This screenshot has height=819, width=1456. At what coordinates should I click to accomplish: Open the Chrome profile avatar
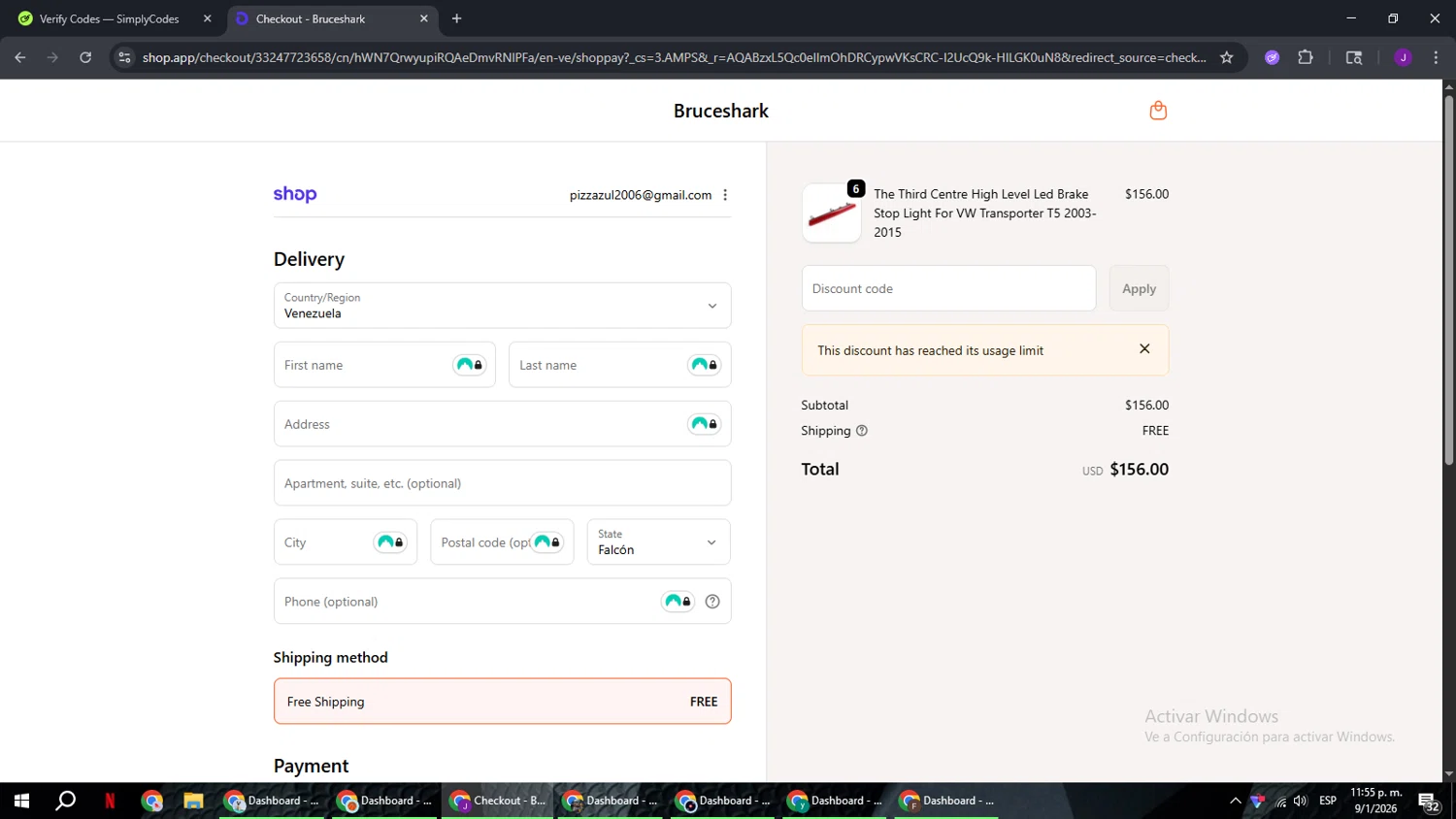click(1403, 57)
